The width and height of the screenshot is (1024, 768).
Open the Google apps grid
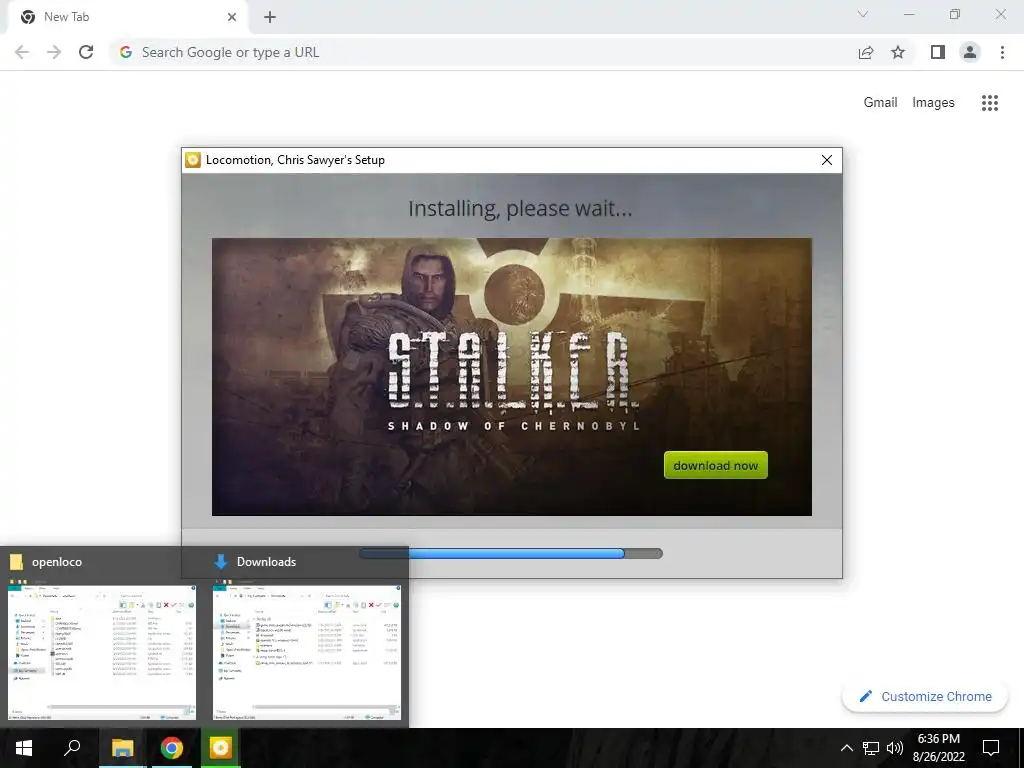click(x=989, y=103)
